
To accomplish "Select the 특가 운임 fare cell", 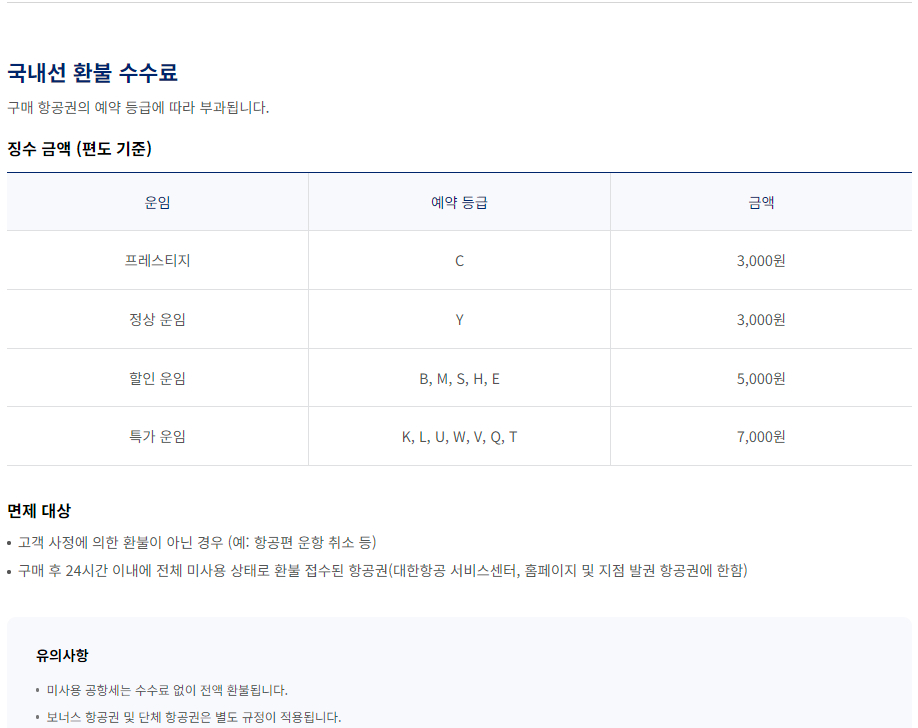I will (x=157, y=436).
